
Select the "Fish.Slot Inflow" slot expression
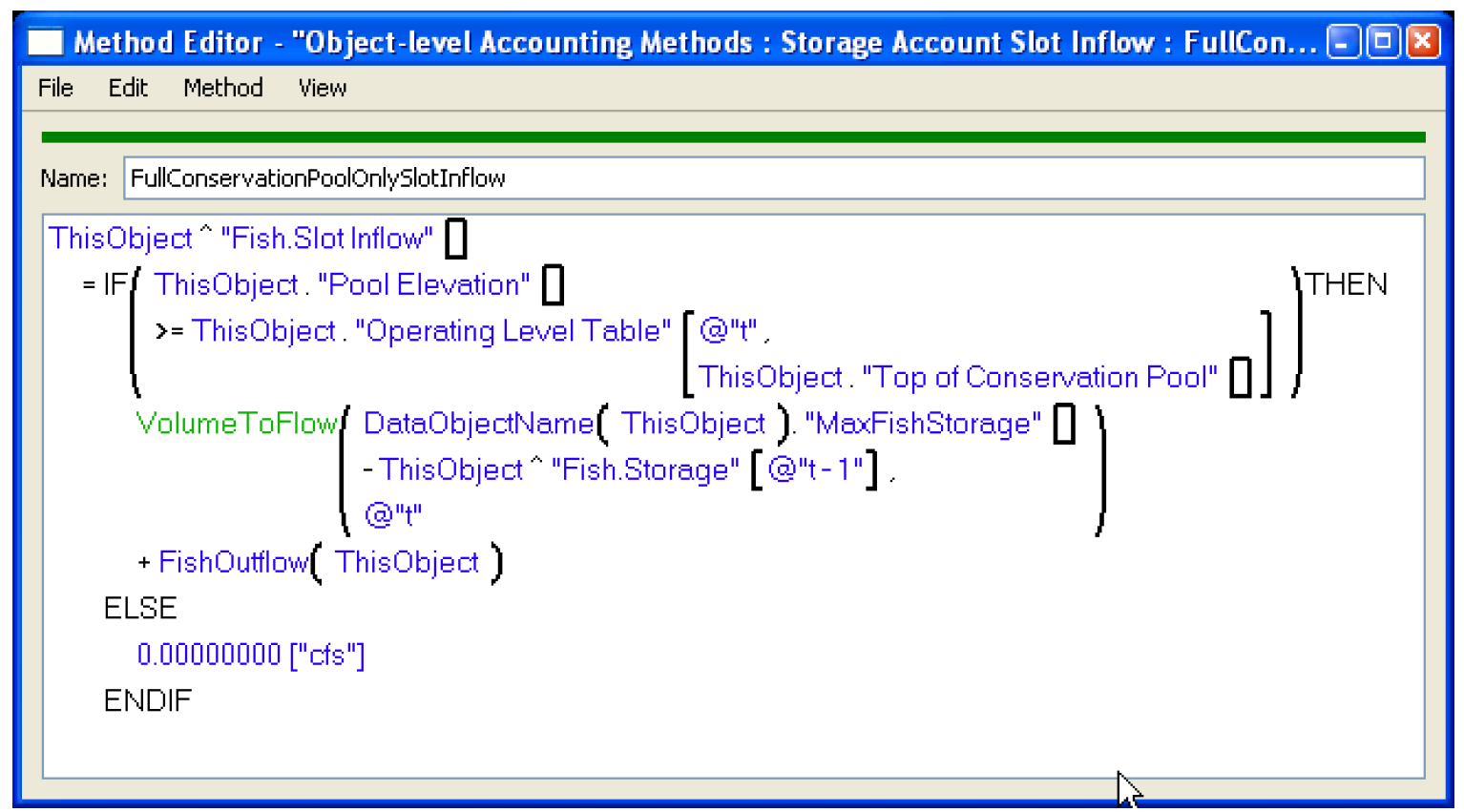pyautogui.click(x=326, y=239)
